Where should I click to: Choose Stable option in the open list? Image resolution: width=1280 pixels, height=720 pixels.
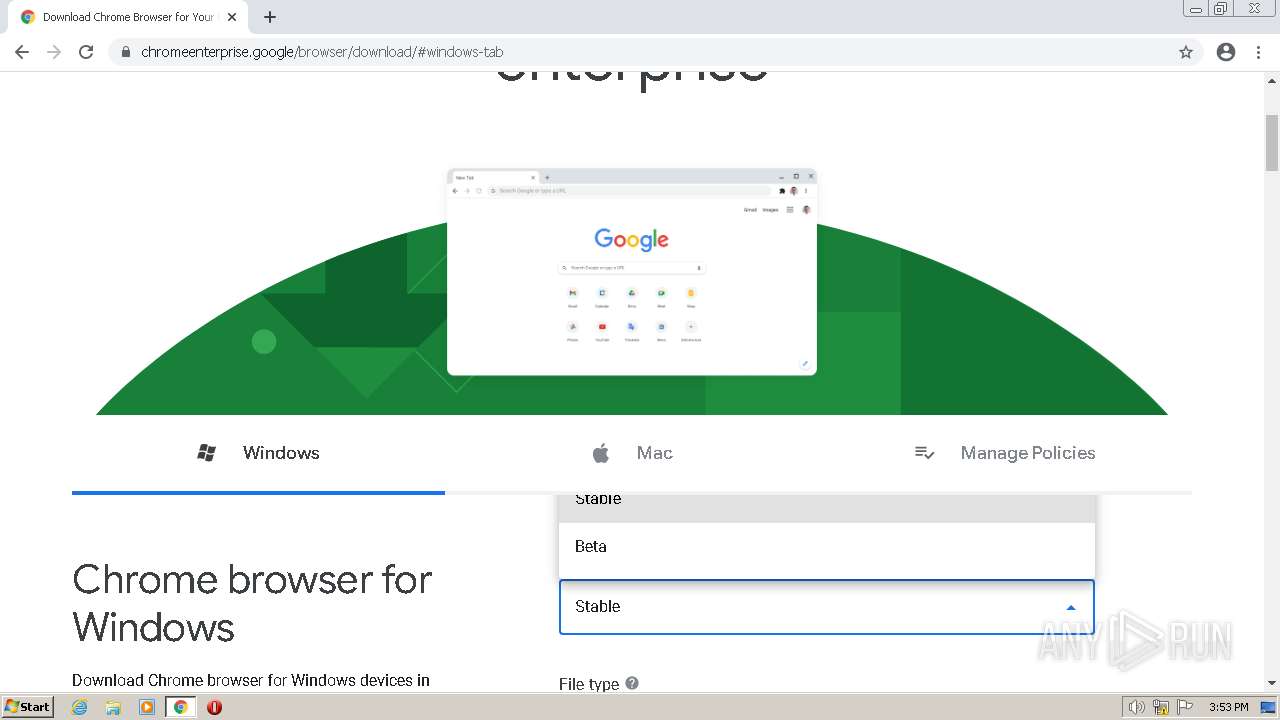(827, 508)
